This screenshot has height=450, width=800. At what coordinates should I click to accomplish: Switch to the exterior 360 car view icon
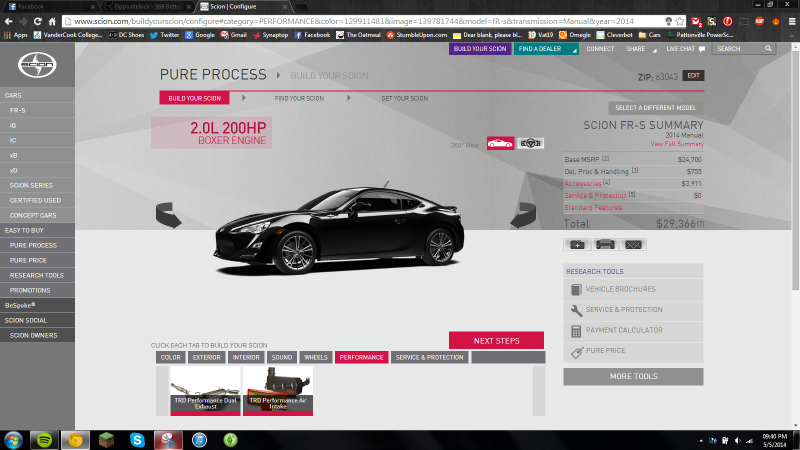tap(500, 143)
